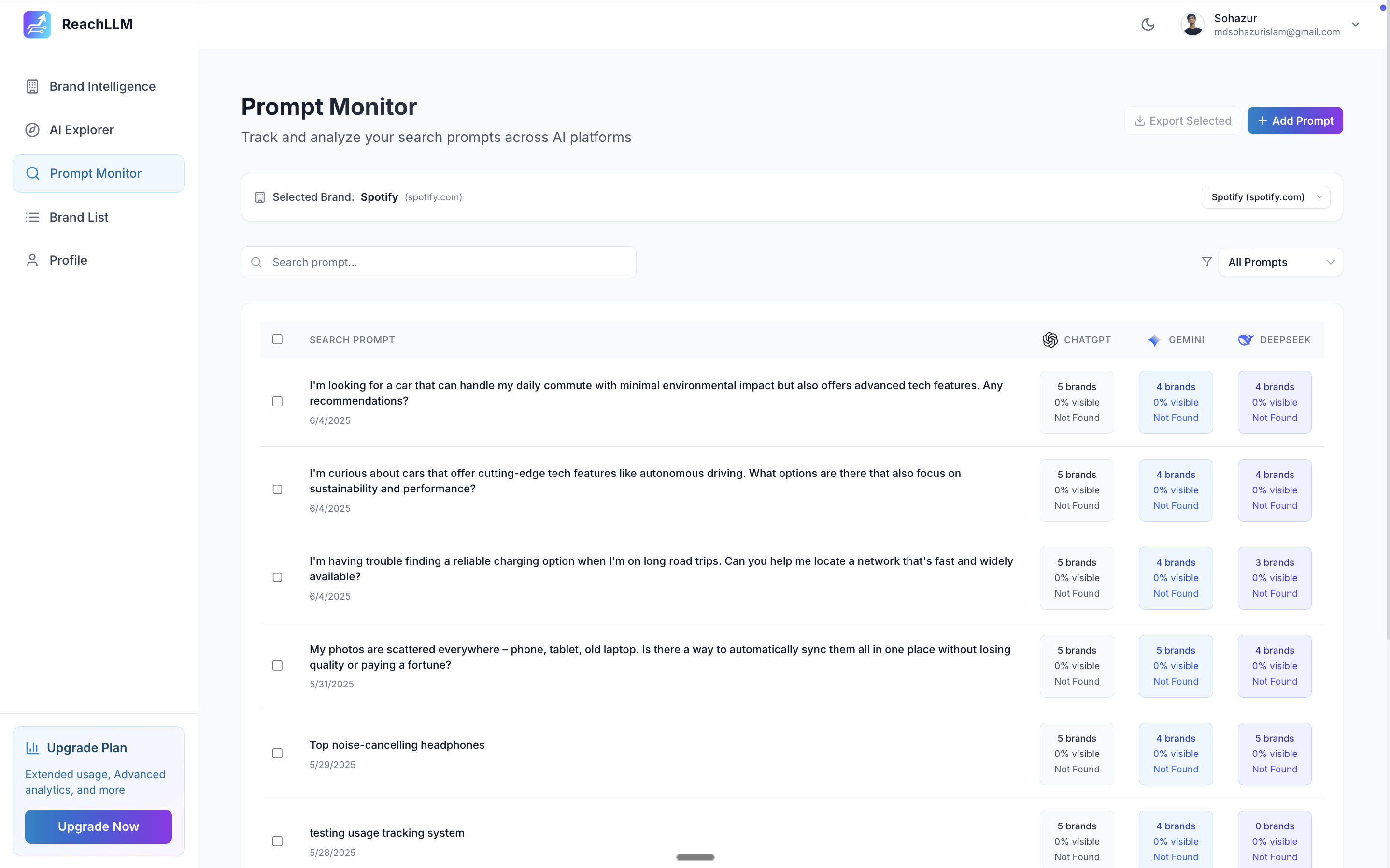Image resolution: width=1390 pixels, height=868 pixels.
Task: Focus the Search prompt input field
Action: tap(439, 262)
